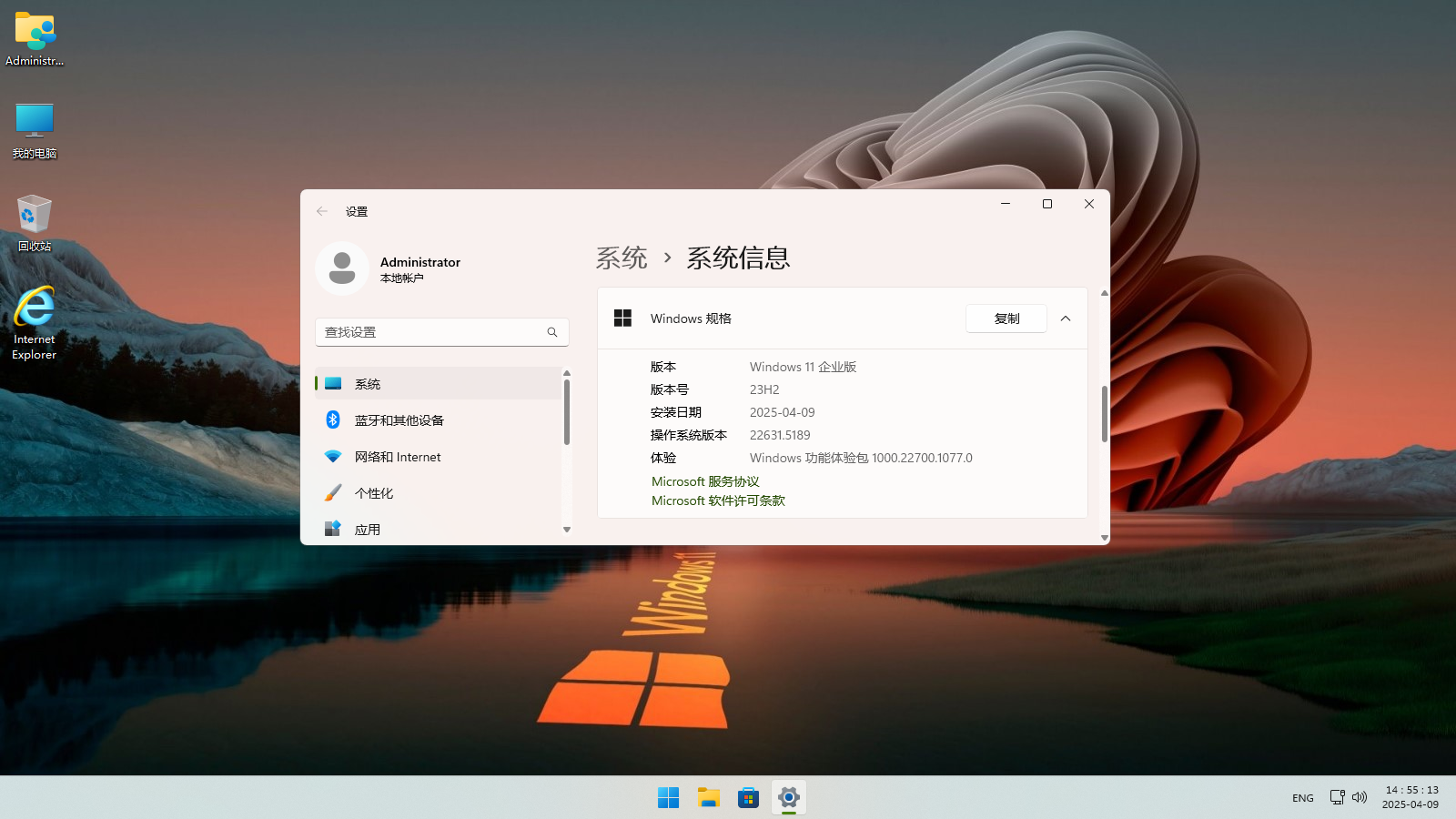
Task: Maximize the Settings window
Action: (1047, 204)
